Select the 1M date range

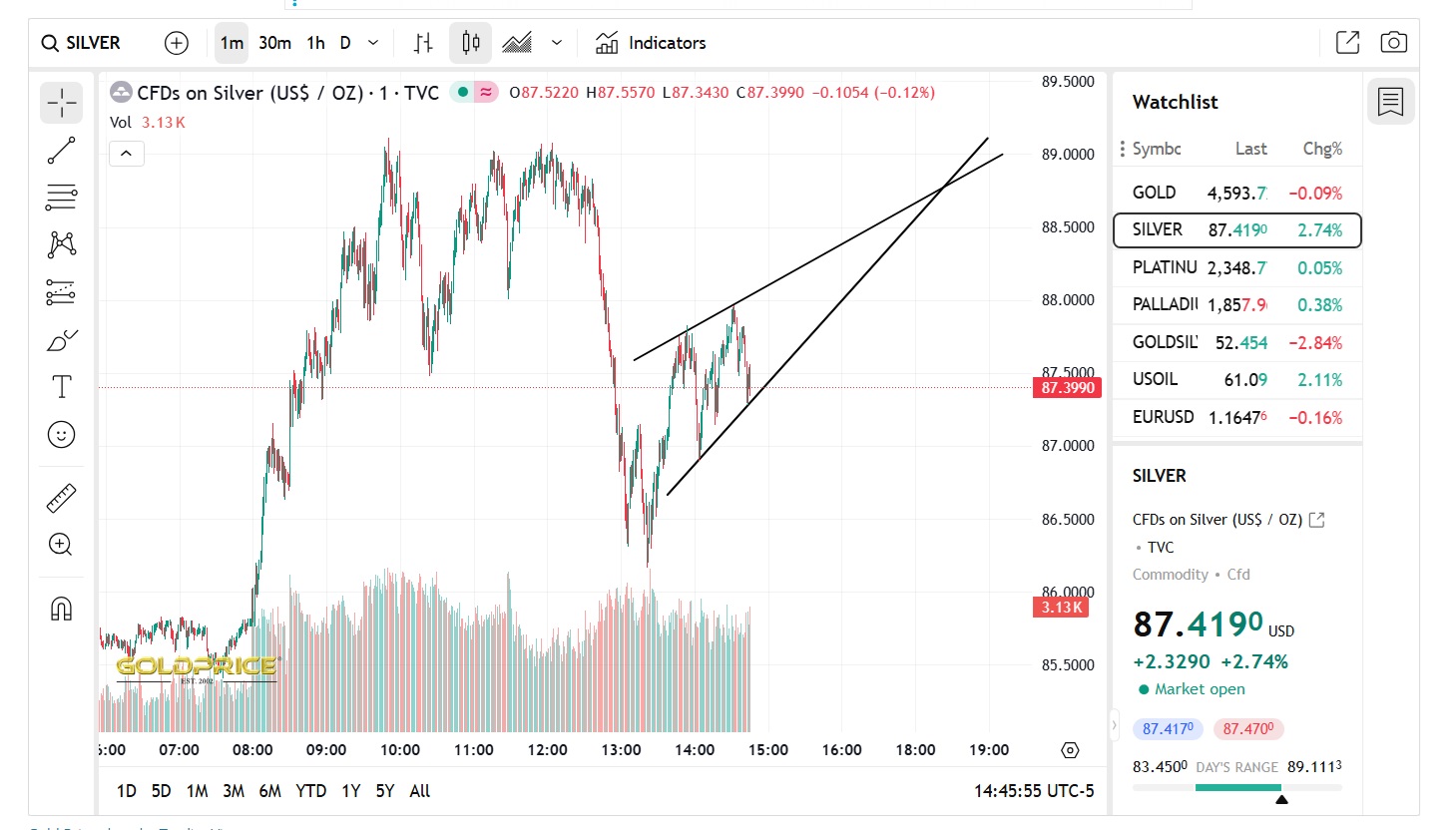(198, 791)
